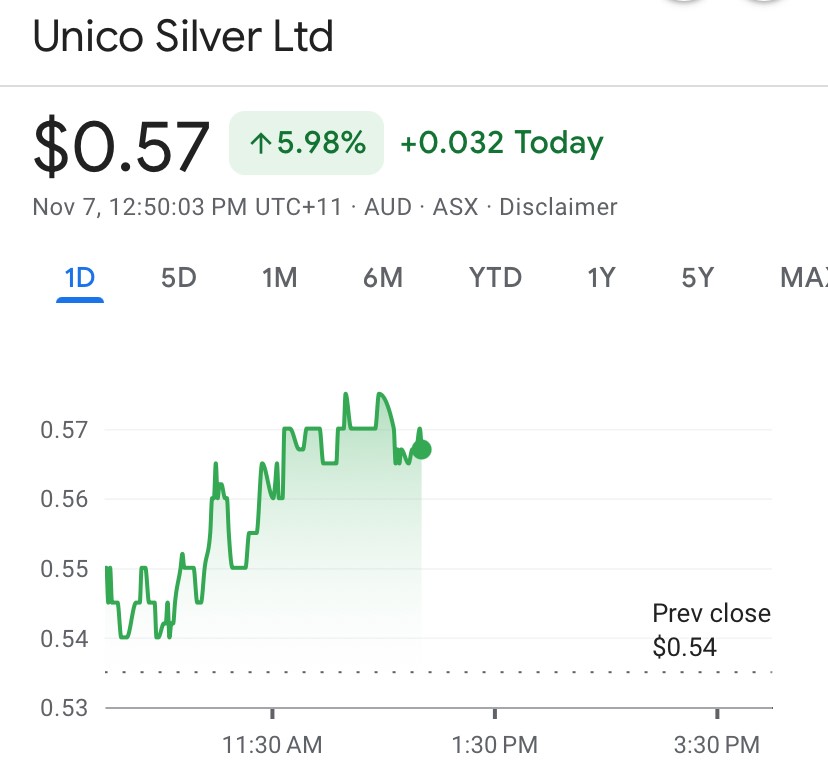The width and height of the screenshot is (828, 776).
Task: Open the Disclaimer link
Action: coord(558,207)
